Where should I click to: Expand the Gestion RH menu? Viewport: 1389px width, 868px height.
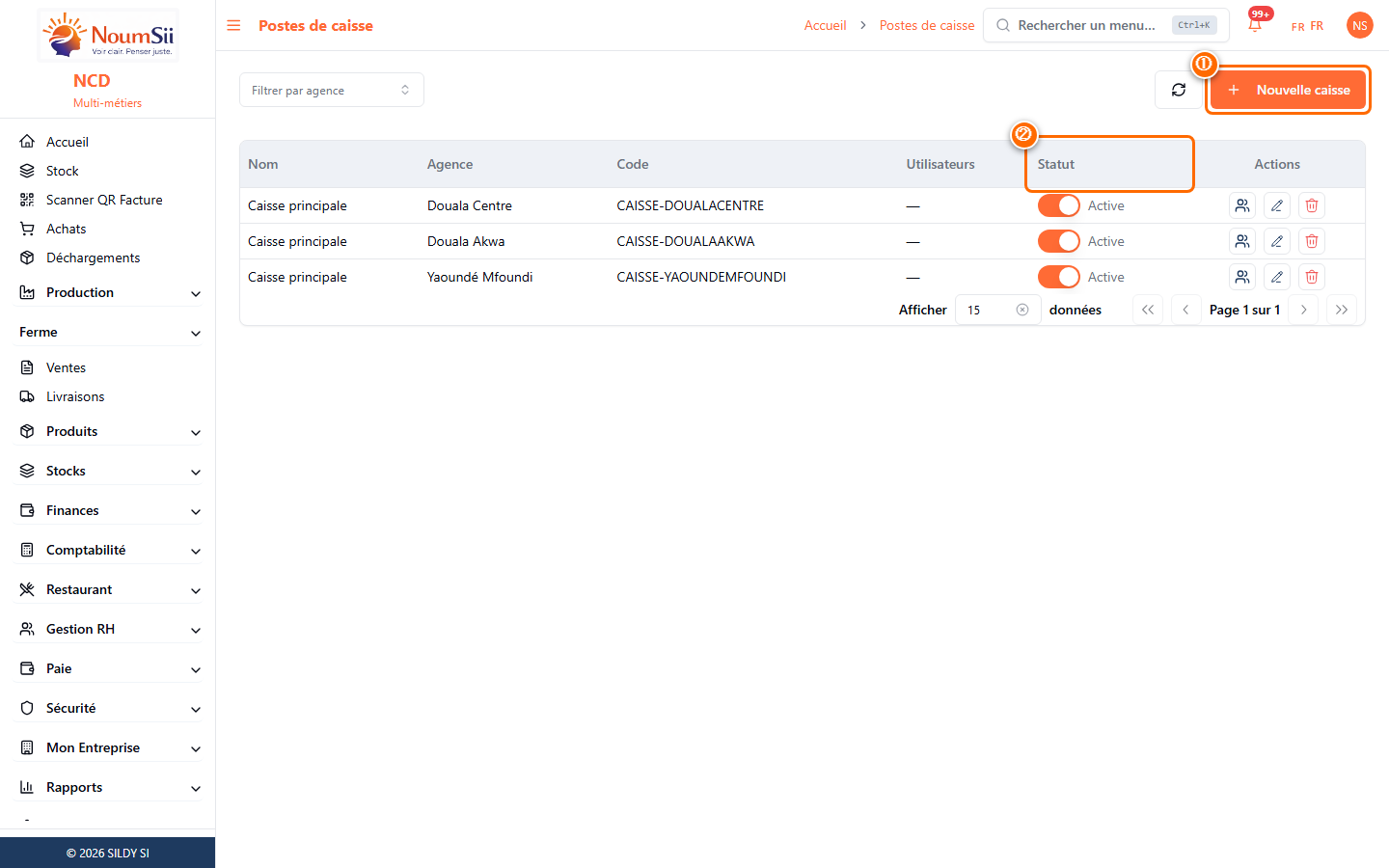110,629
